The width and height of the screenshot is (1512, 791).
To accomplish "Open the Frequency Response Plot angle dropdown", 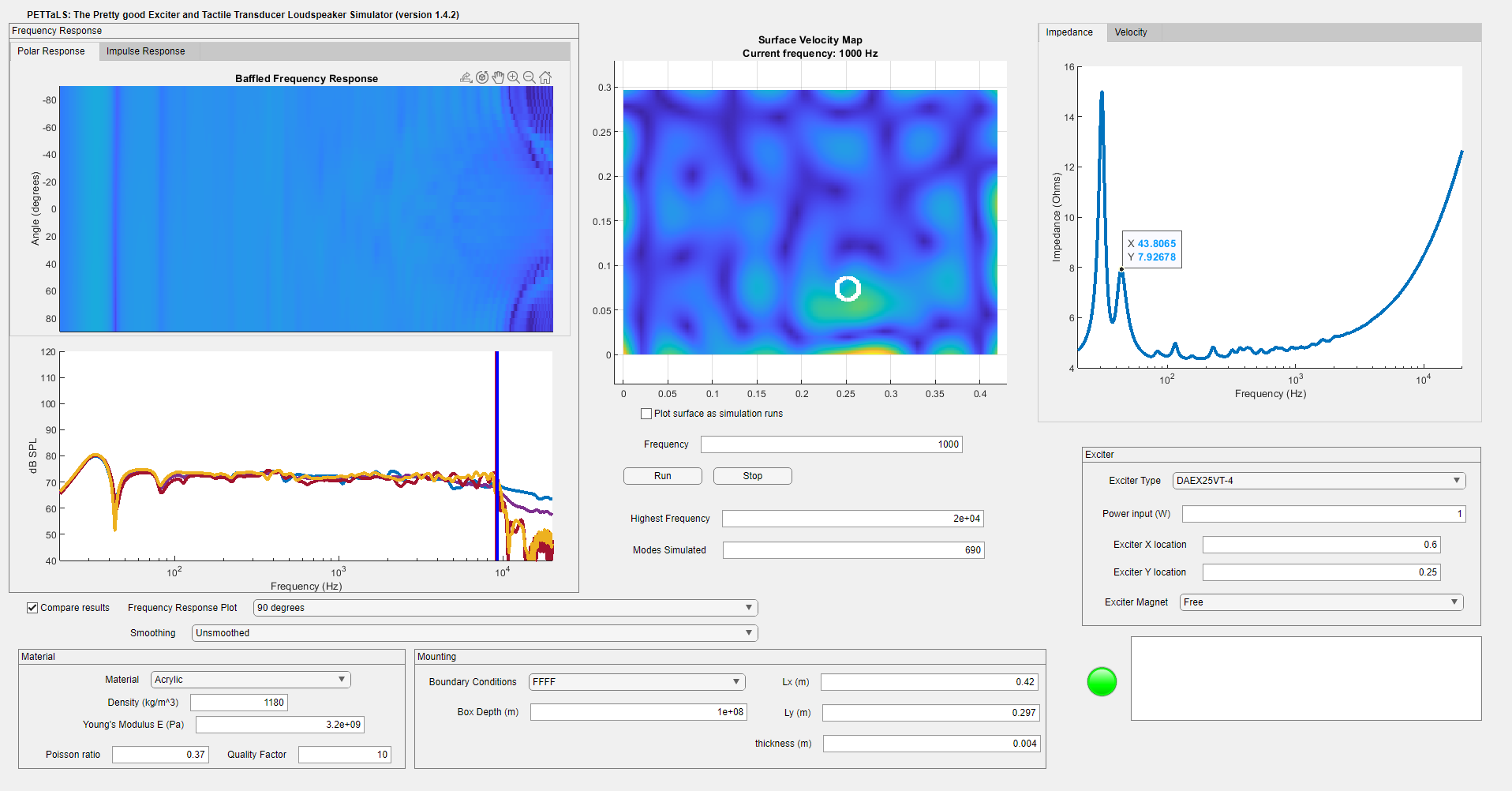I will pyautogui.click(x=505, y=608).
